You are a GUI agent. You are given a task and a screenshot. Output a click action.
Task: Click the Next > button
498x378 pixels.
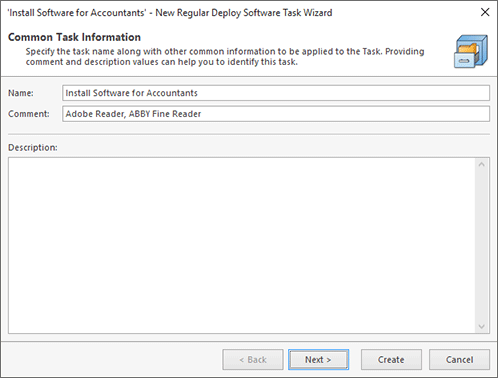coord(318,359)
